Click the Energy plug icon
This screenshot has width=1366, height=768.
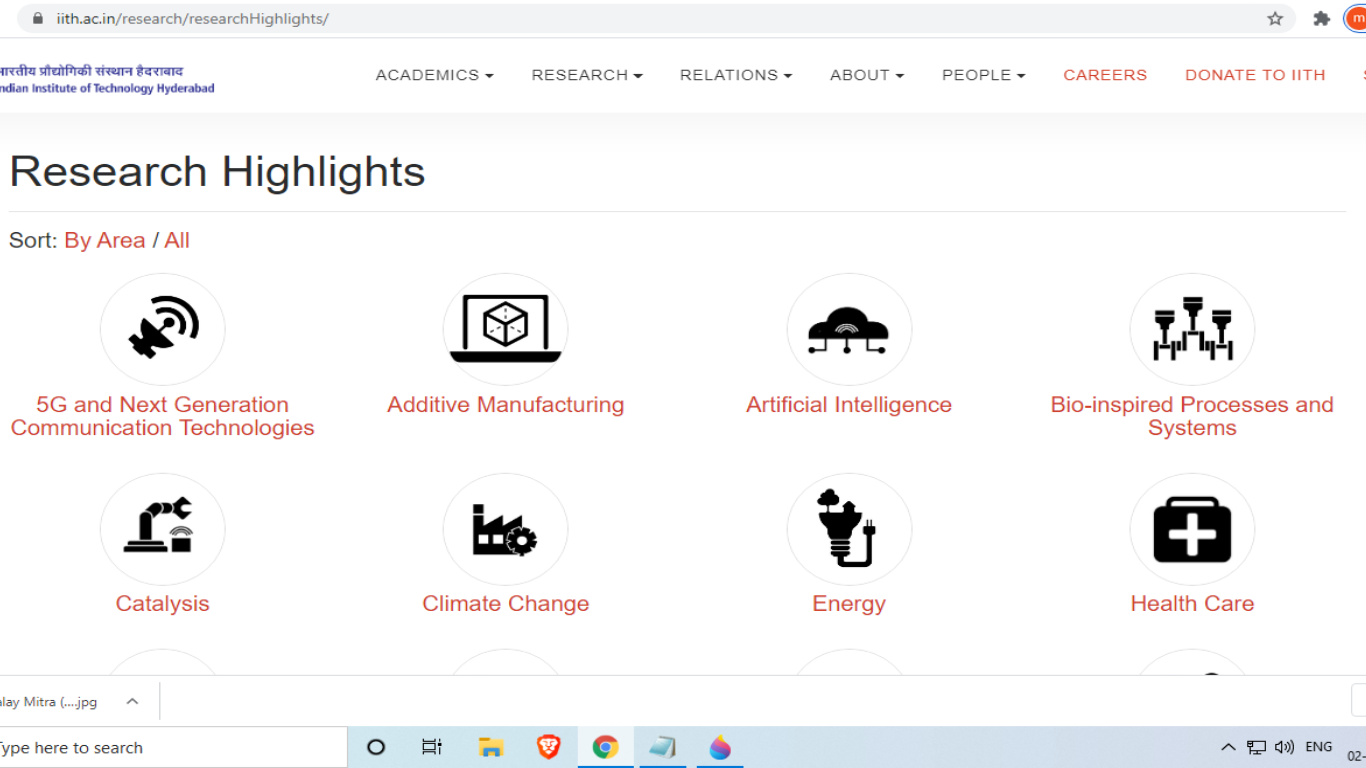pyautogui.click(x=849, y=529)
